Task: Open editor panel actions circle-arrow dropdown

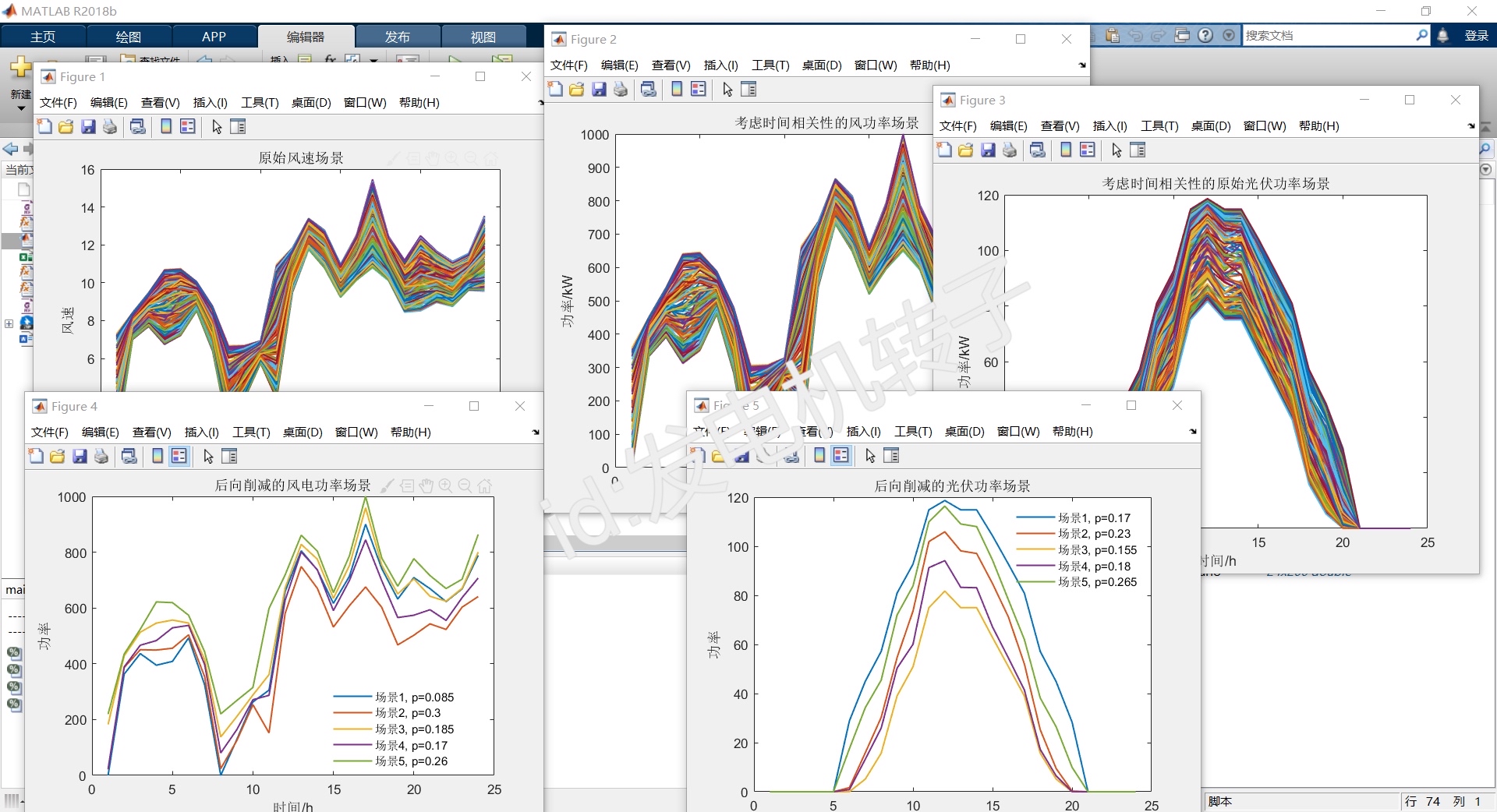Action: pyautogui.click(x=1486, y=169)
